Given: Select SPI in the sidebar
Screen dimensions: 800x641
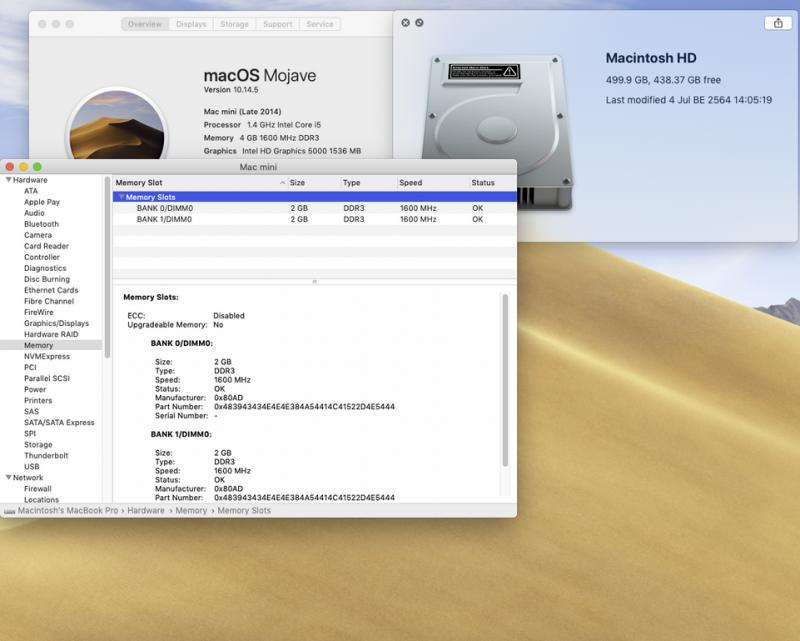Looking at the screenshot, I should click(x=30, y=433).
